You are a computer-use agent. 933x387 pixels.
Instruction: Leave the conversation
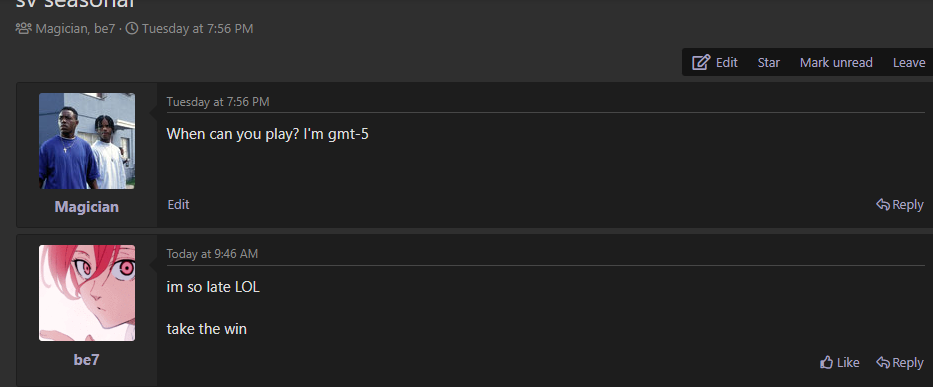[x=909, y=63]
